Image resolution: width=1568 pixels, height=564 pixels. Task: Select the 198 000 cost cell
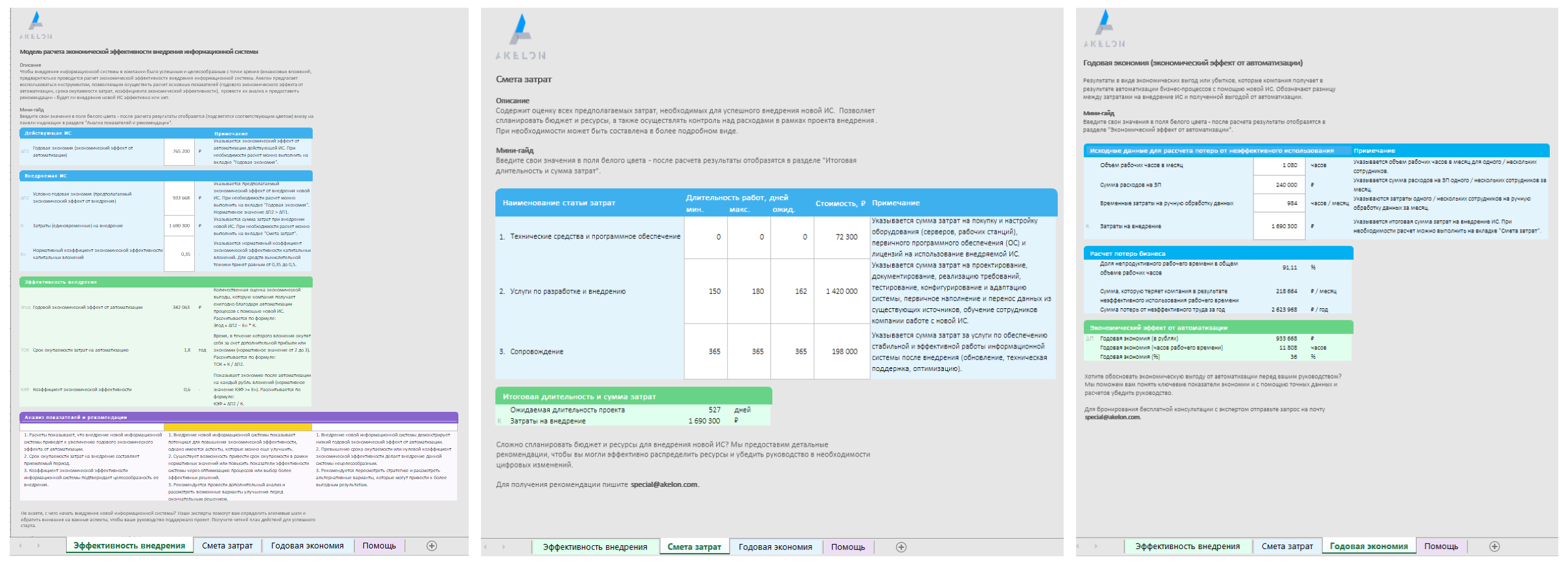(842, 352)
